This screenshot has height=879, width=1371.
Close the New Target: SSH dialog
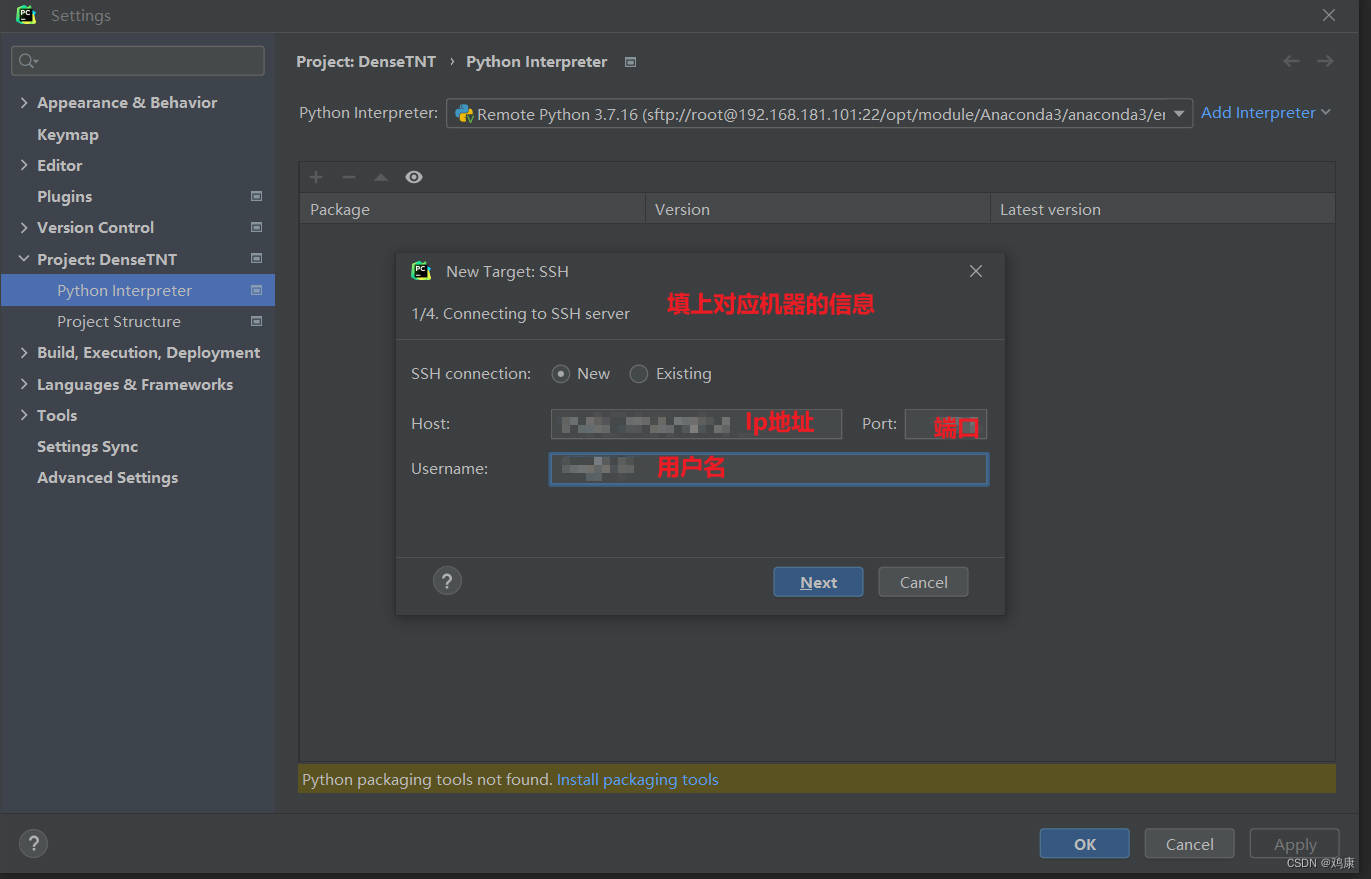pos(976,271)
